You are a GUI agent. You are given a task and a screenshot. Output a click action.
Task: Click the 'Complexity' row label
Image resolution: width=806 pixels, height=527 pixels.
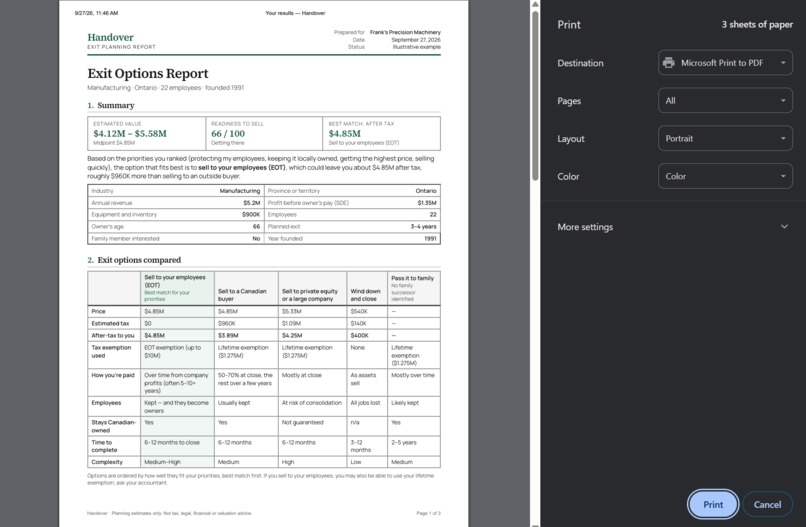coord(107,462)
